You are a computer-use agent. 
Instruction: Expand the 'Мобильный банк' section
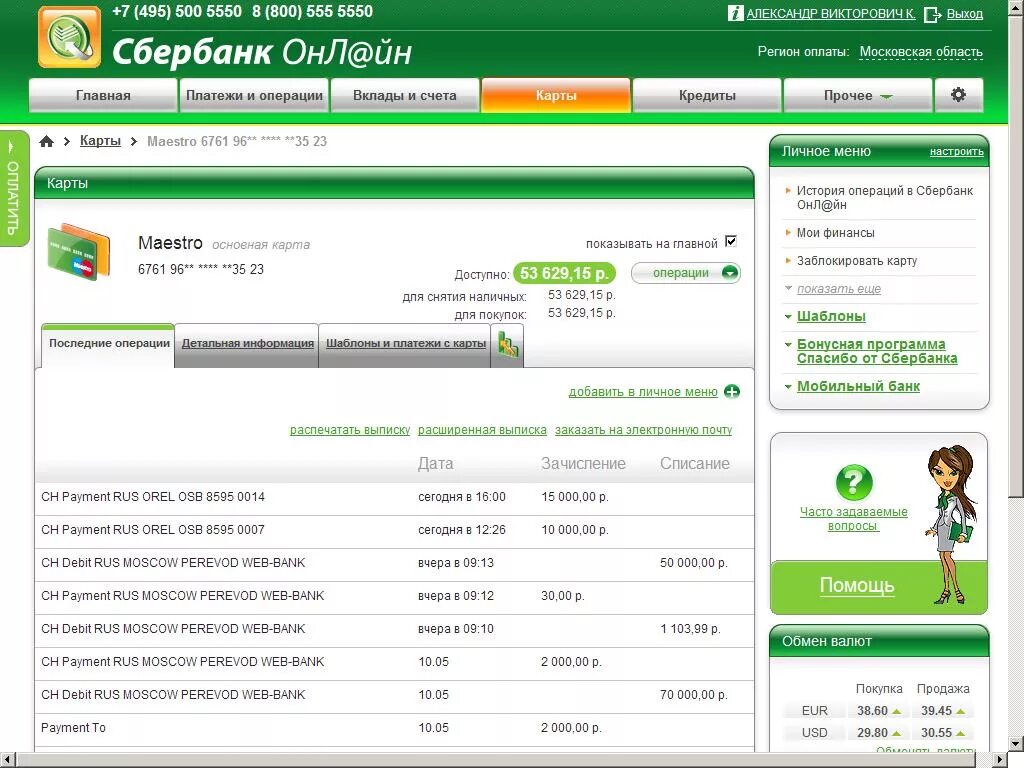[x=857, y=387]
